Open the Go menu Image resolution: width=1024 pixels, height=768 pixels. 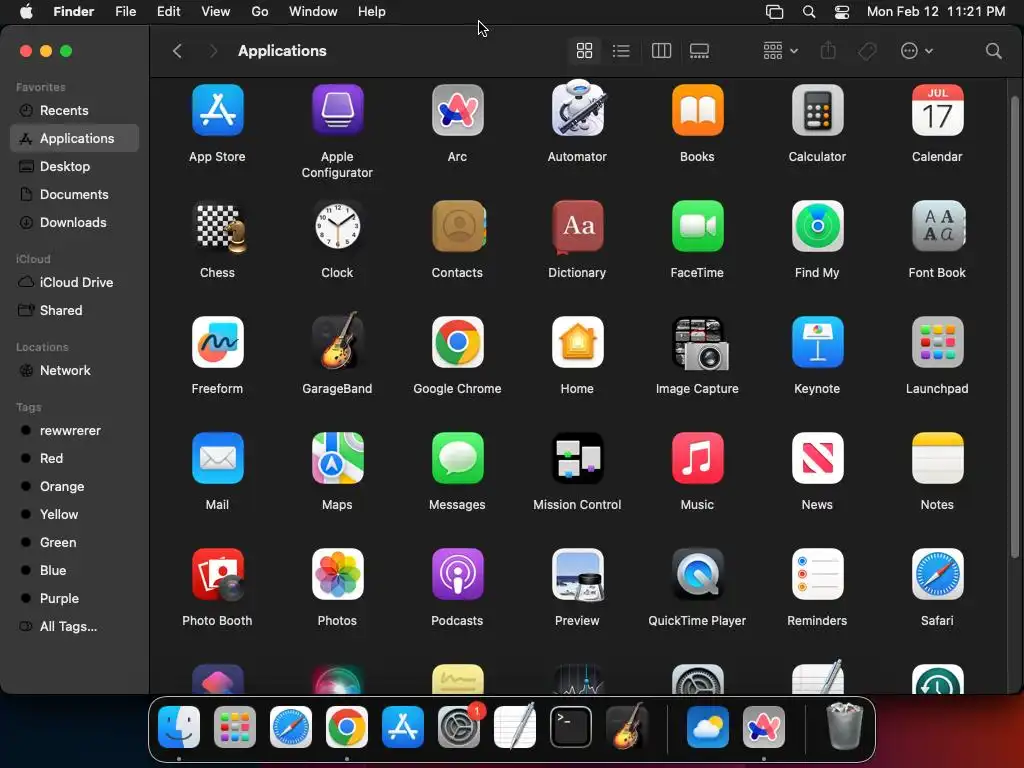[260, 12]
